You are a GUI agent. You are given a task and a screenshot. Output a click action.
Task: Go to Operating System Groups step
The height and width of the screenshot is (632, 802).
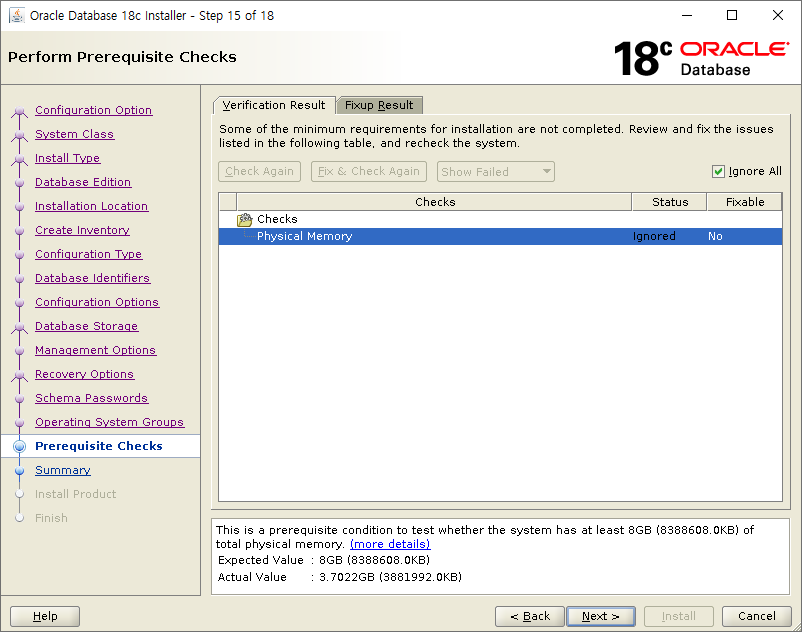coord(109,422)
